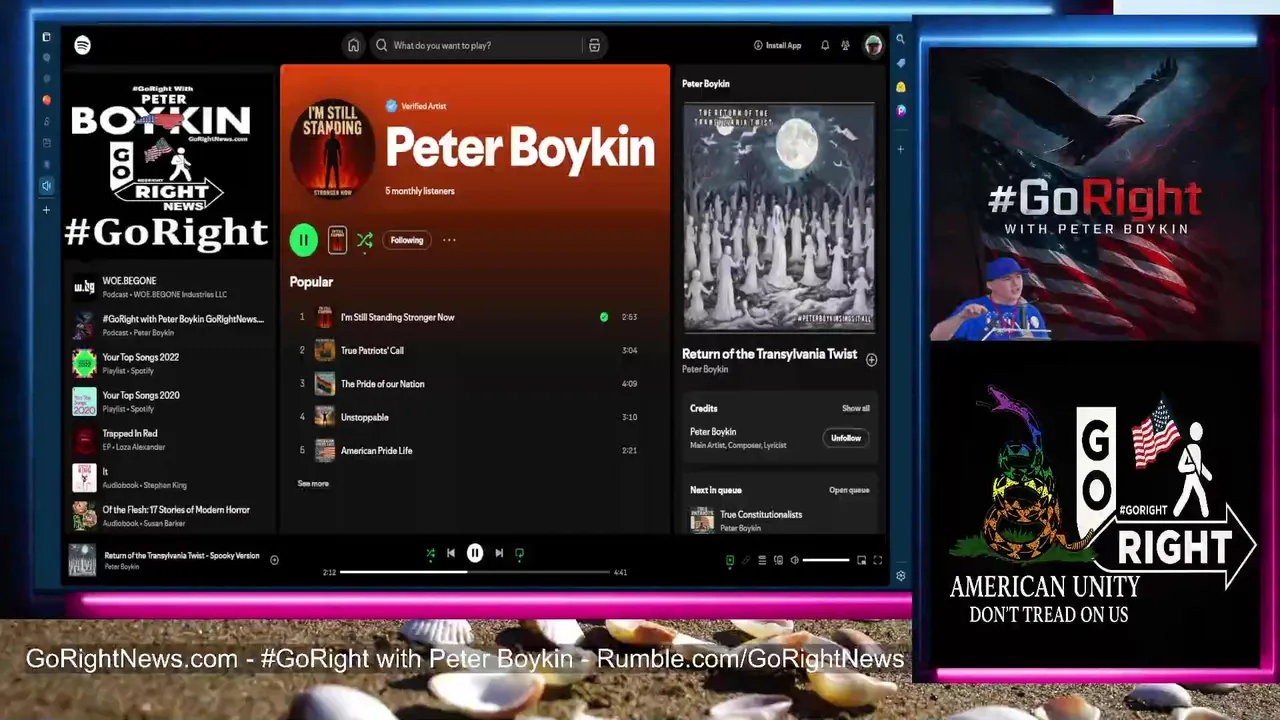The width and height of the screenshot is (1280, 720).
Task: Open 'Of the Flesh' audiobook
Action: (x=170, y=515)
